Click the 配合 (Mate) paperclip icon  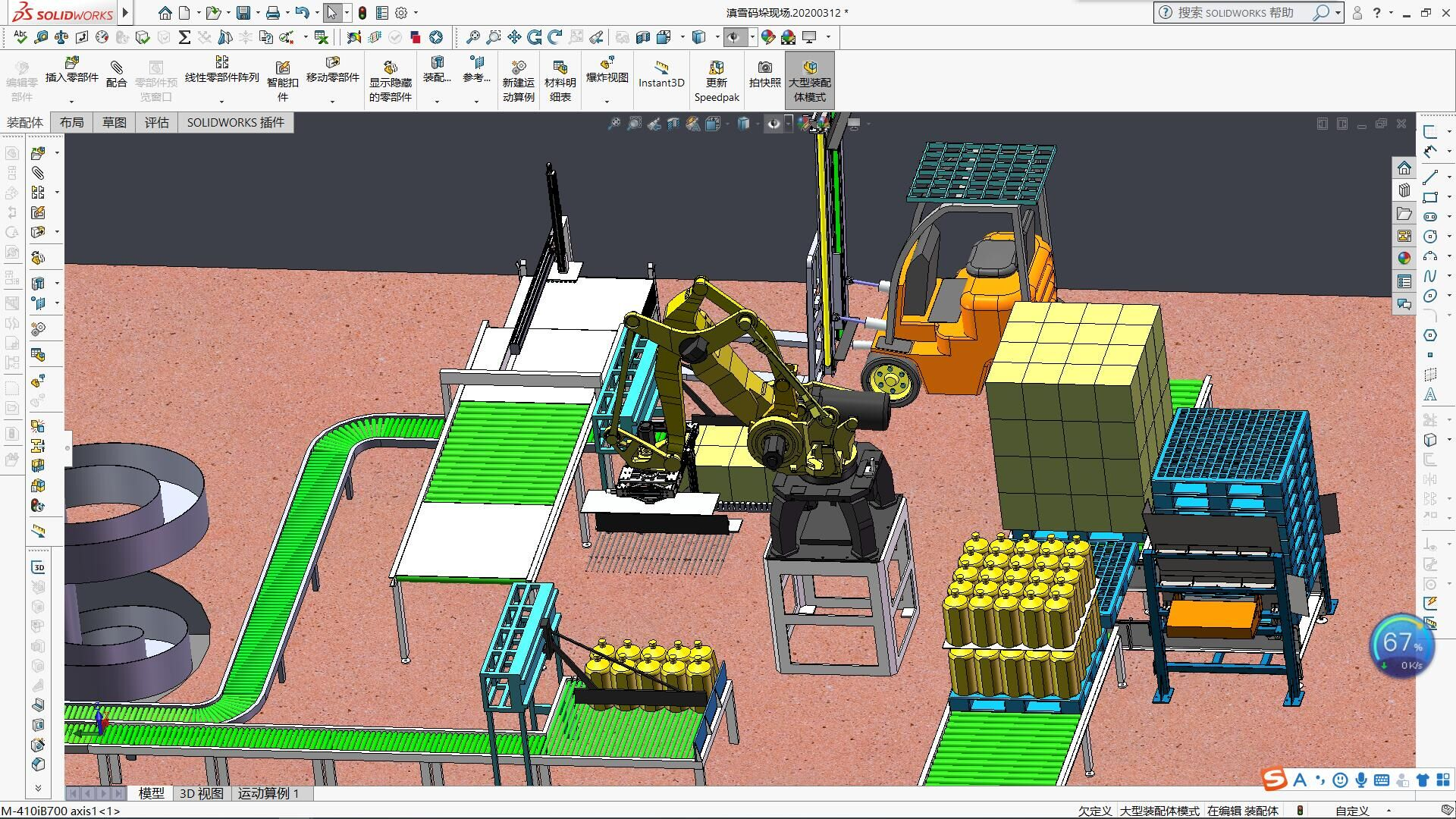point(116,68)
